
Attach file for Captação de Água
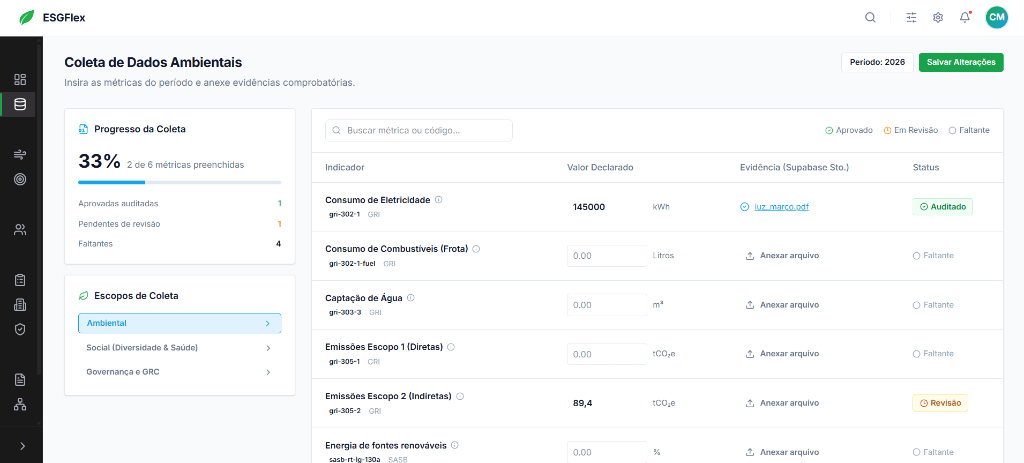pyautogui.click(x=782, y=305)
